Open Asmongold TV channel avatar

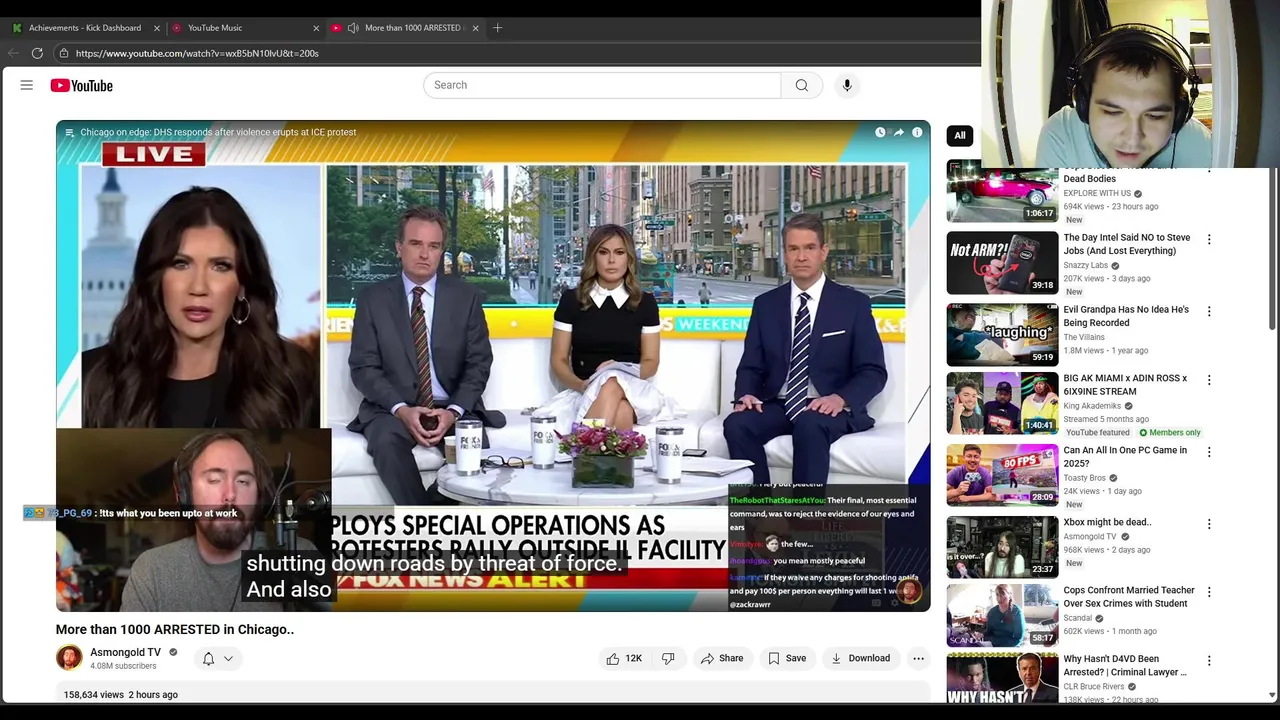[69, 657]
